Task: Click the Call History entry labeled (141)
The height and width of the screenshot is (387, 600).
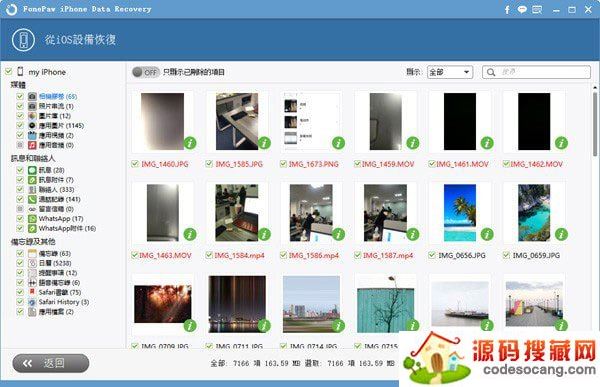Action: [x=60, y=199]
